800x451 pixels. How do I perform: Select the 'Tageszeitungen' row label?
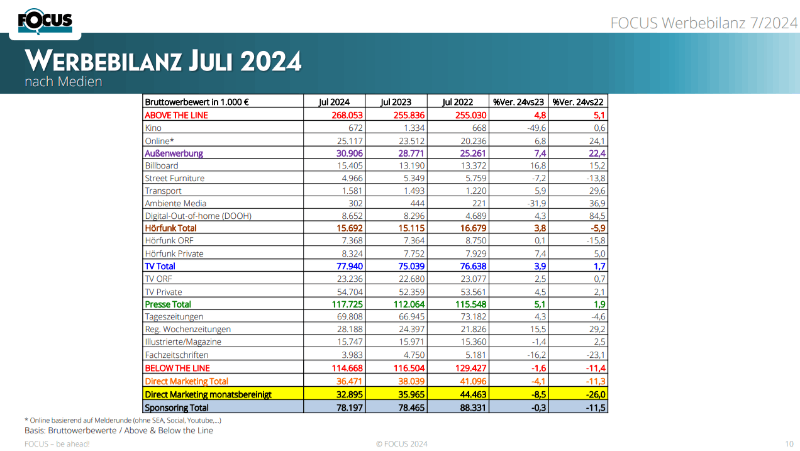[174, 317]
